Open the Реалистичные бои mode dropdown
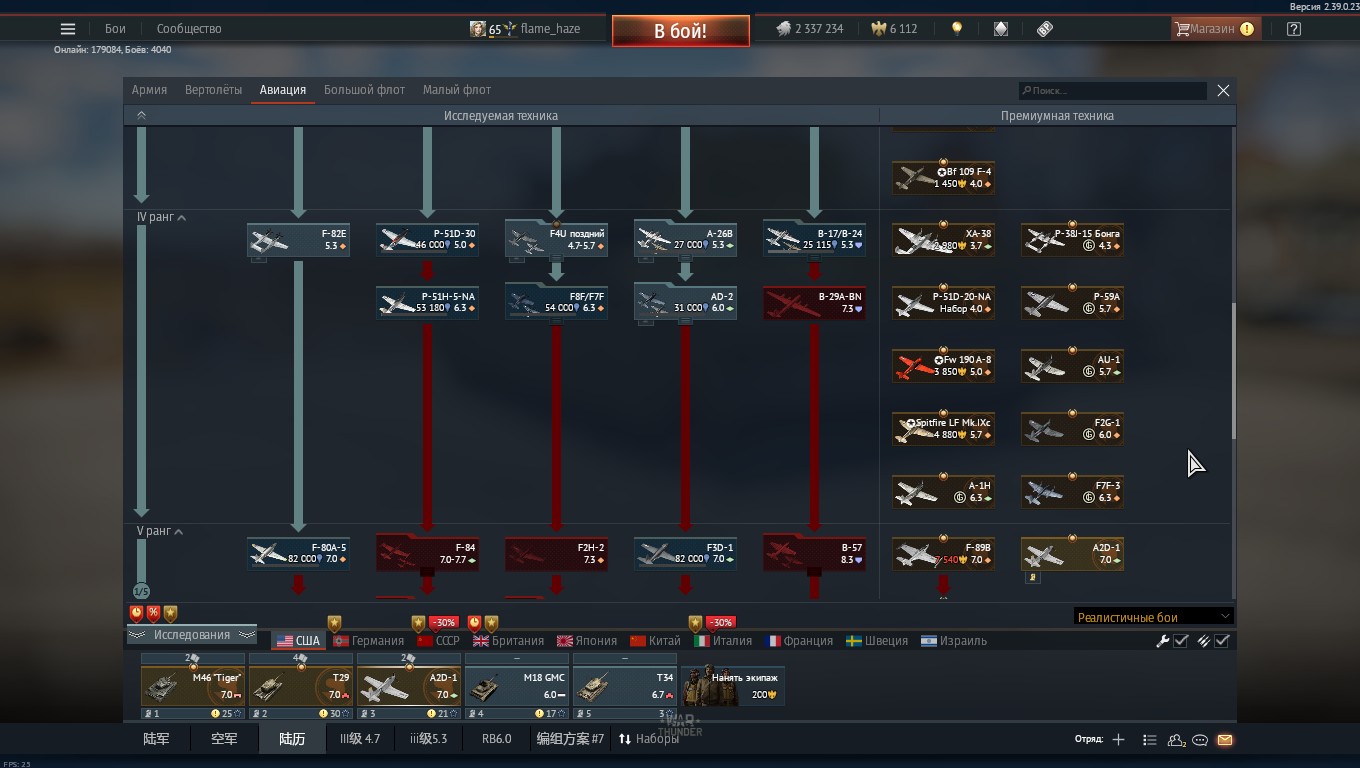 tap(1153, 617)
